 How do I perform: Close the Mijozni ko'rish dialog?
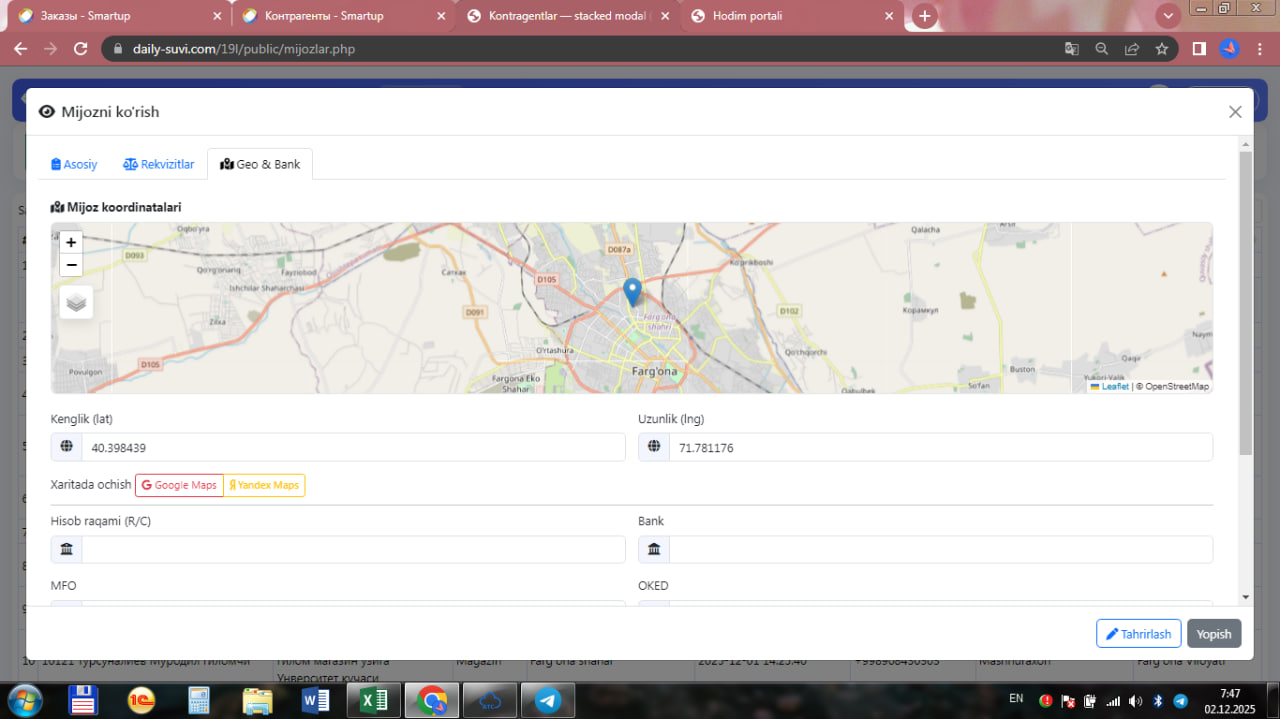(1235, 112)
